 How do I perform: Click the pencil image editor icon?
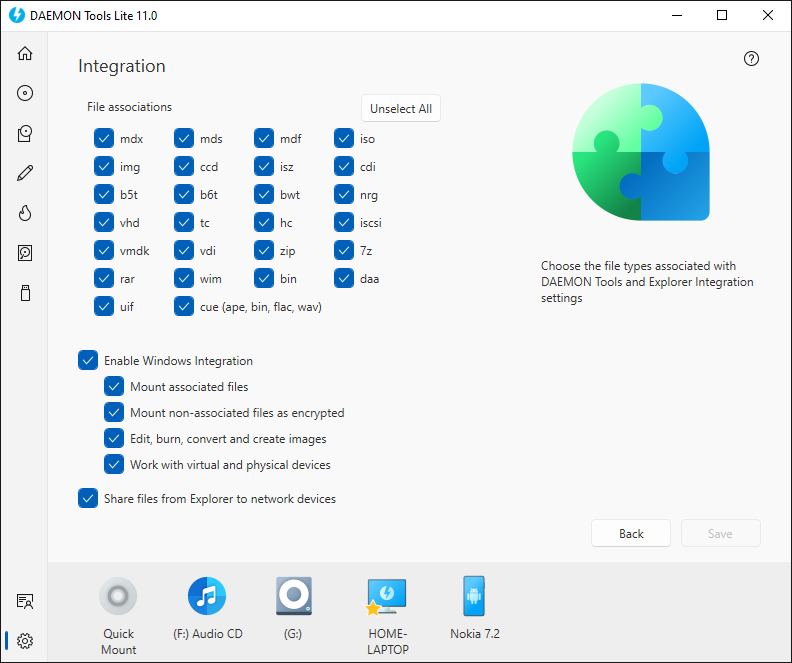(x=25, y=173)
